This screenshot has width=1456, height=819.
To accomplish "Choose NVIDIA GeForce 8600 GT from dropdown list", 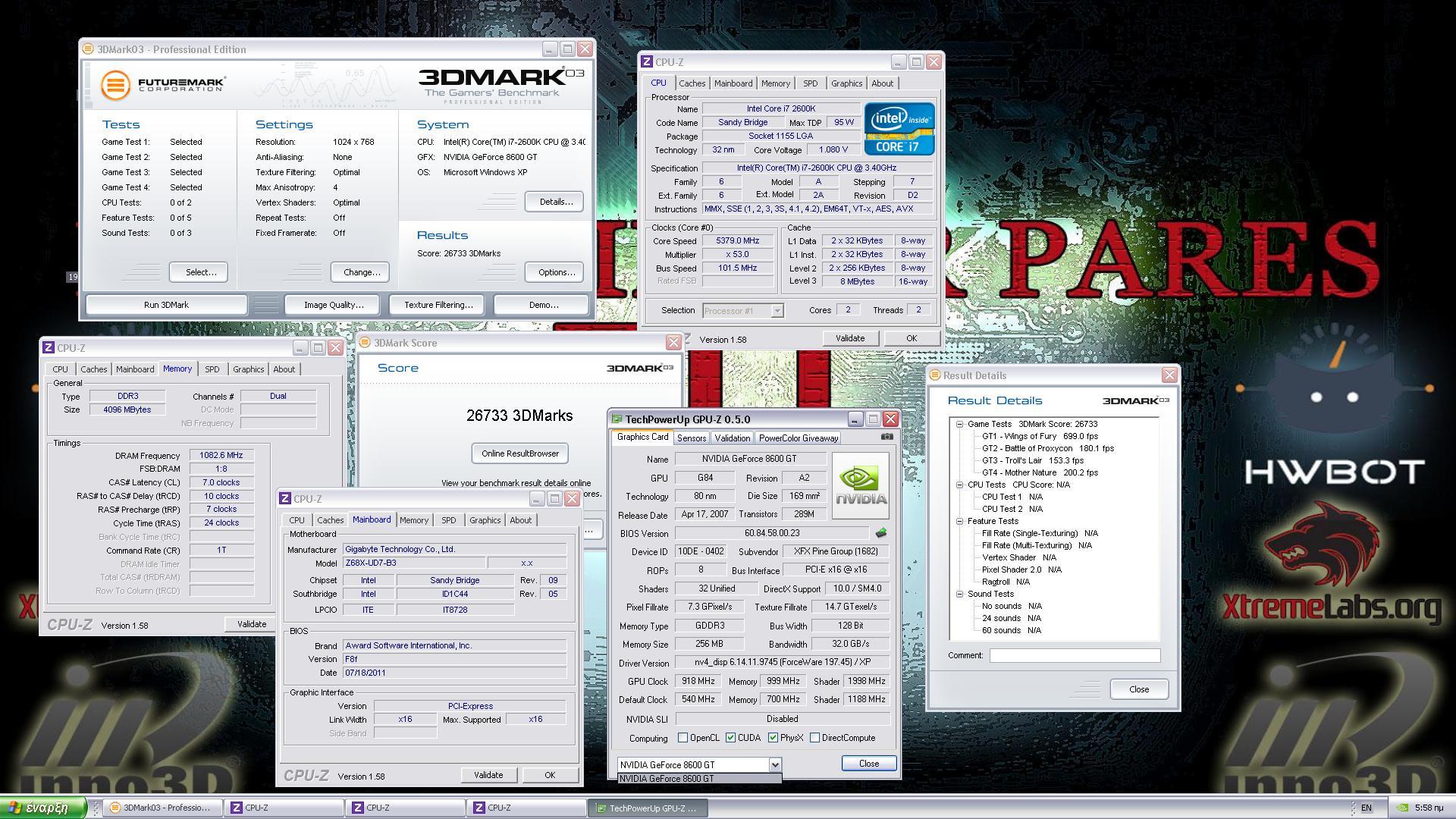I will pos(699,779).
